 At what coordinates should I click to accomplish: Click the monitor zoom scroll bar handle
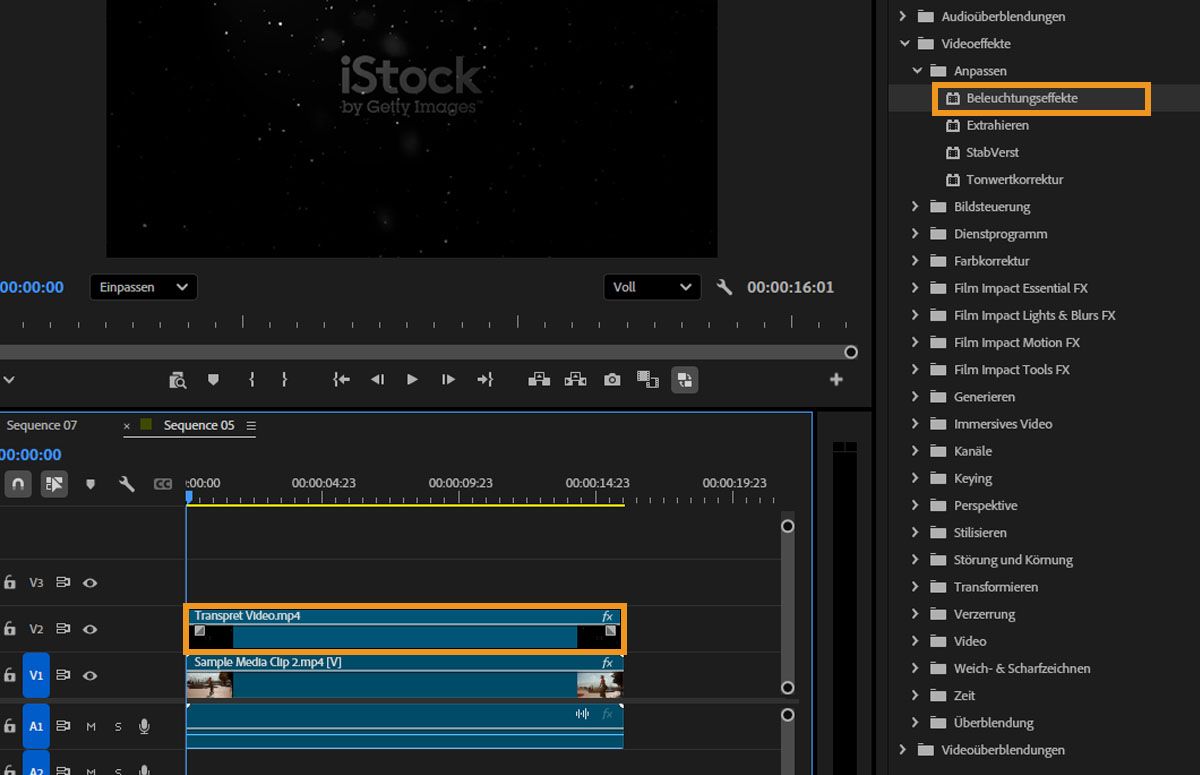(851, 352)
